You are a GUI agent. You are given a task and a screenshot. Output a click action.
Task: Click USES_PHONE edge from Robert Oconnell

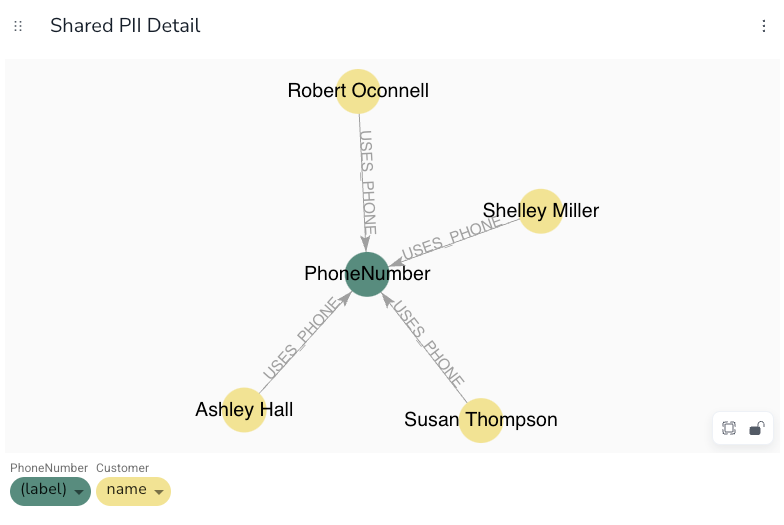pyautogui.click(x=368, y=182)
